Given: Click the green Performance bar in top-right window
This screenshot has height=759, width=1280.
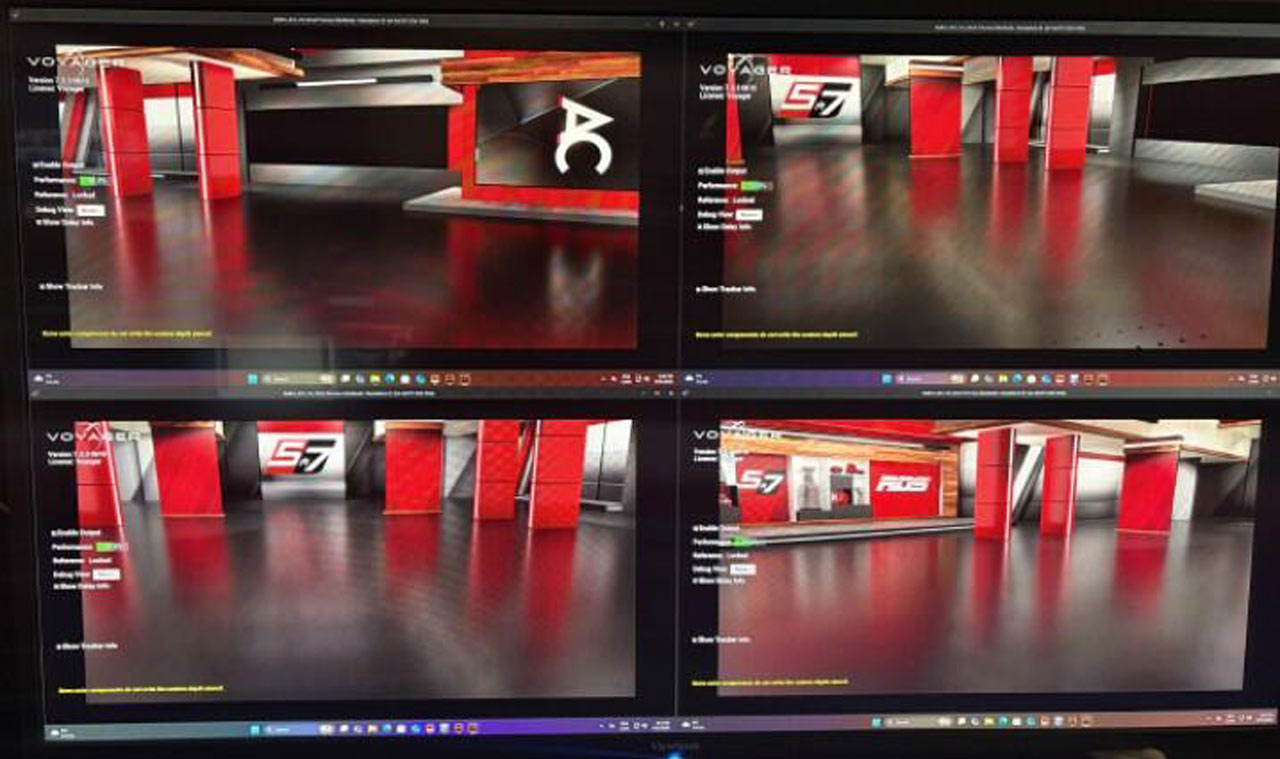Looking at the screenshot, I should (x=757, y=186).
